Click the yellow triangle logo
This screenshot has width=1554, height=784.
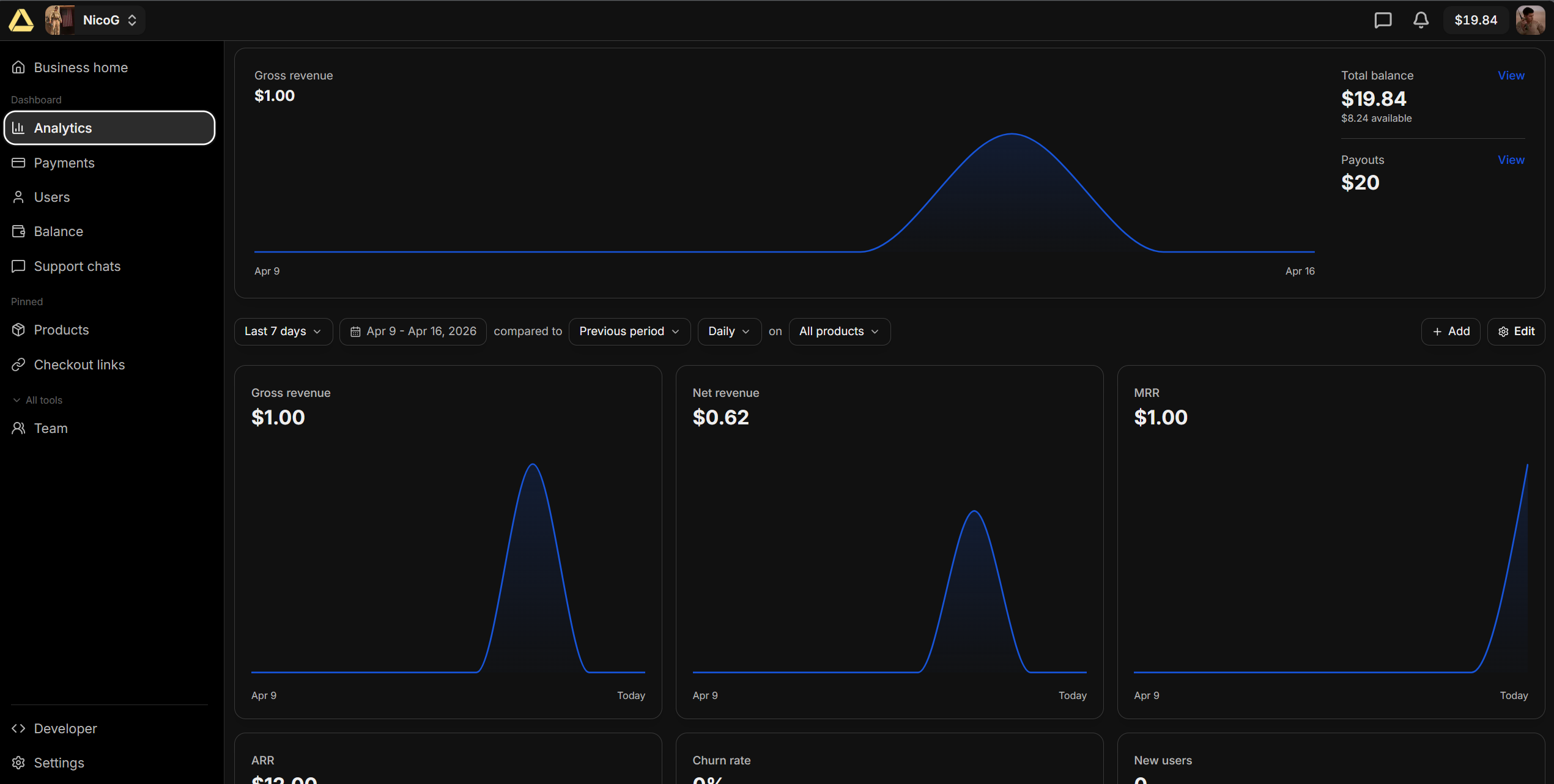click(21, 20)
